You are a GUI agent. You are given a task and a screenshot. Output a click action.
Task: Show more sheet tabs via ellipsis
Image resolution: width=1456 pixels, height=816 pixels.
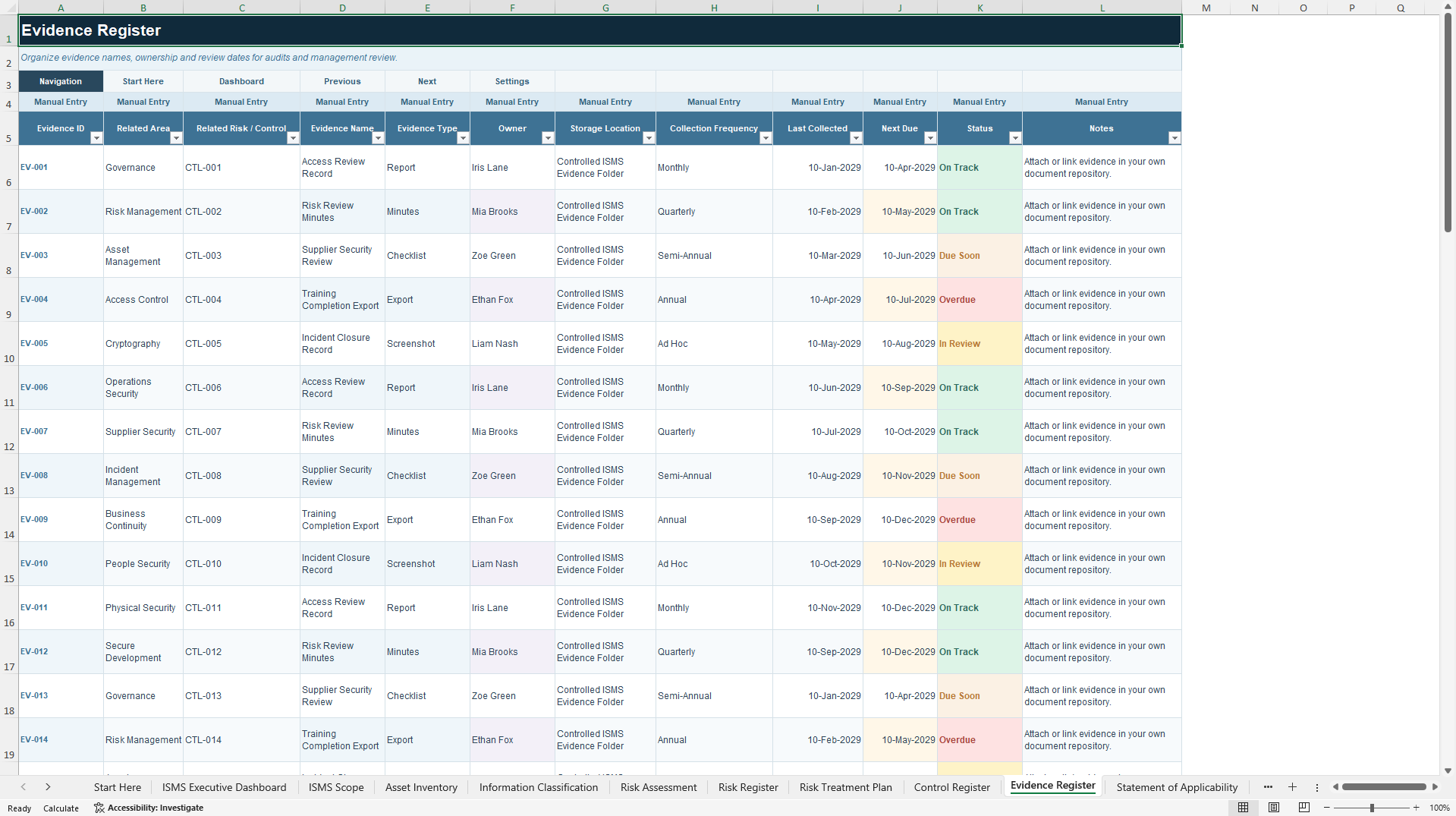1268,787
